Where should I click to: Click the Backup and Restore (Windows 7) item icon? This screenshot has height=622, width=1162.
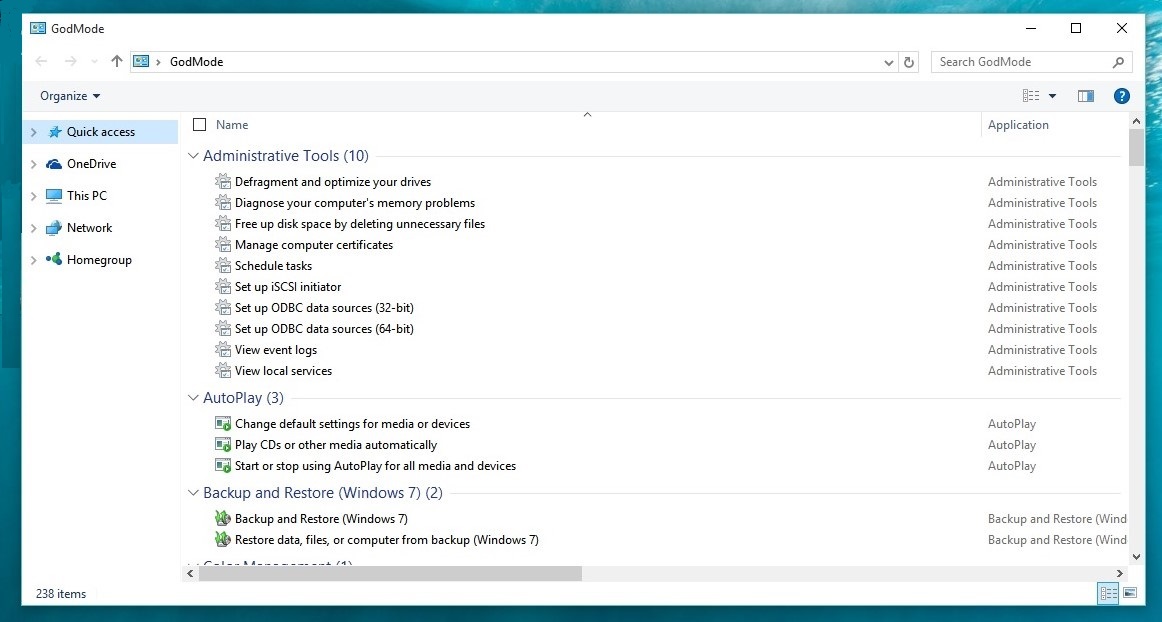pos(222,518)
